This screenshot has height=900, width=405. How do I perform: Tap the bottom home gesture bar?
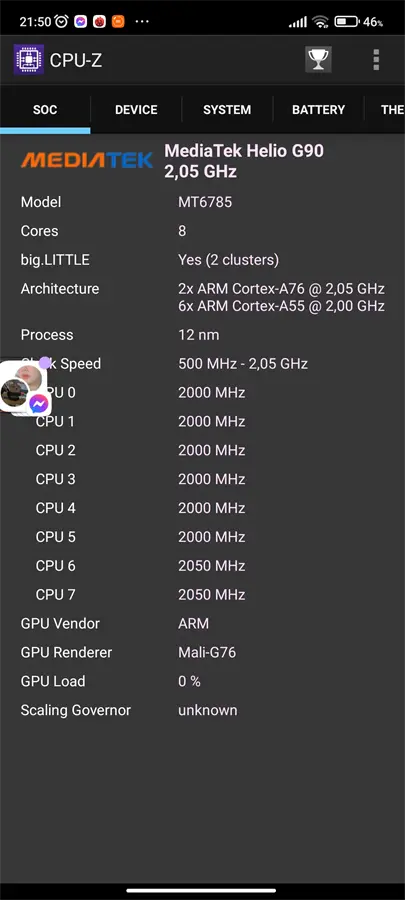(x=201, y=890)
